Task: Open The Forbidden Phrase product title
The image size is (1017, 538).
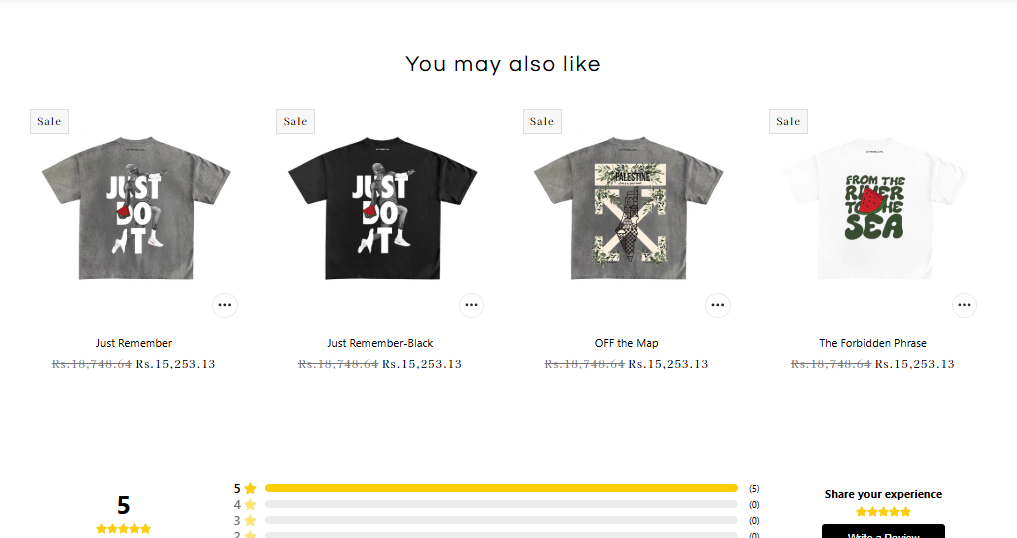Action: [x=873, y=343]
